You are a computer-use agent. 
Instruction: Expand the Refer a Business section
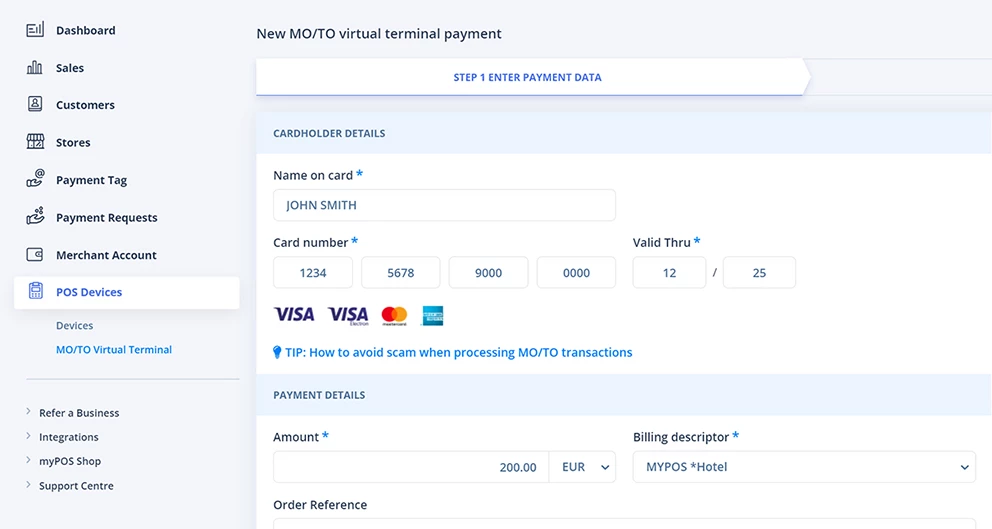tap(78, 413)
